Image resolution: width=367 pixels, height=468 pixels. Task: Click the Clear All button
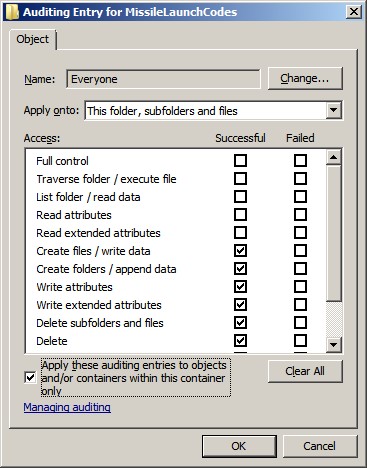[x=305, y=371]
